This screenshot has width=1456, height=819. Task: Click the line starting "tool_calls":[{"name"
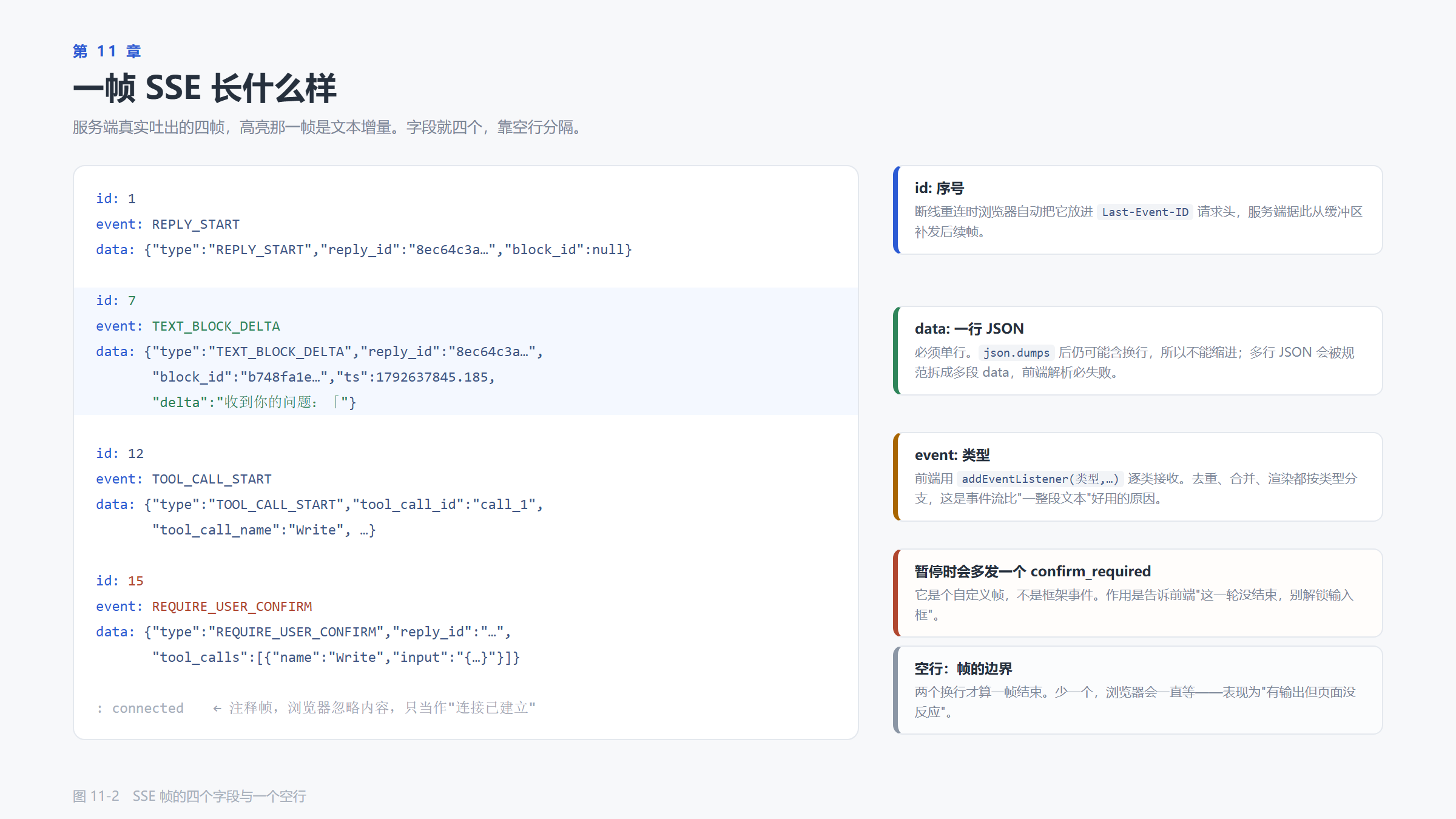pyautogui.click(x=336, y=657)
